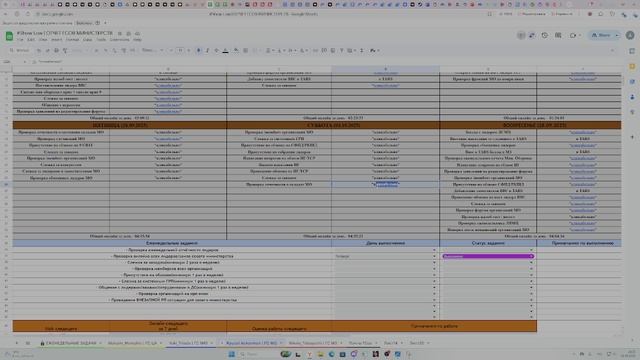Collapse the toolbar with the chevron

point(612,51)
